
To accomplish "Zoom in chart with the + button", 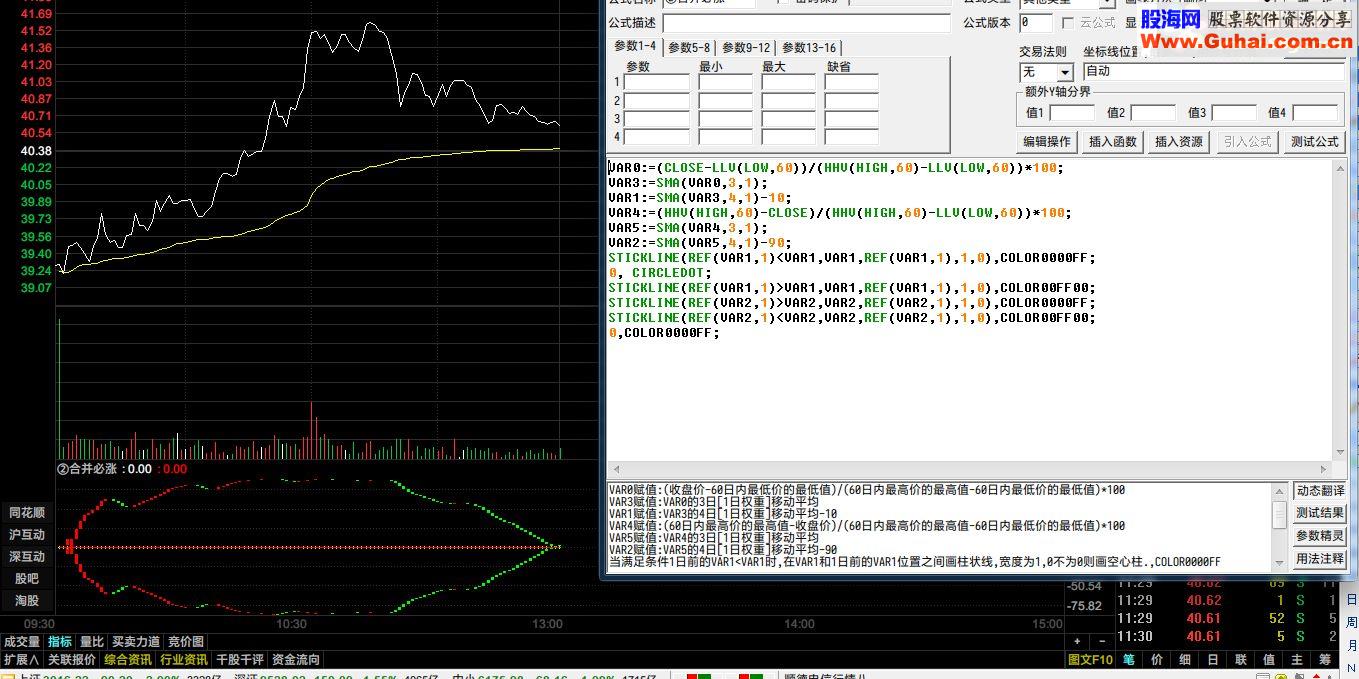I will [1077, 641].
